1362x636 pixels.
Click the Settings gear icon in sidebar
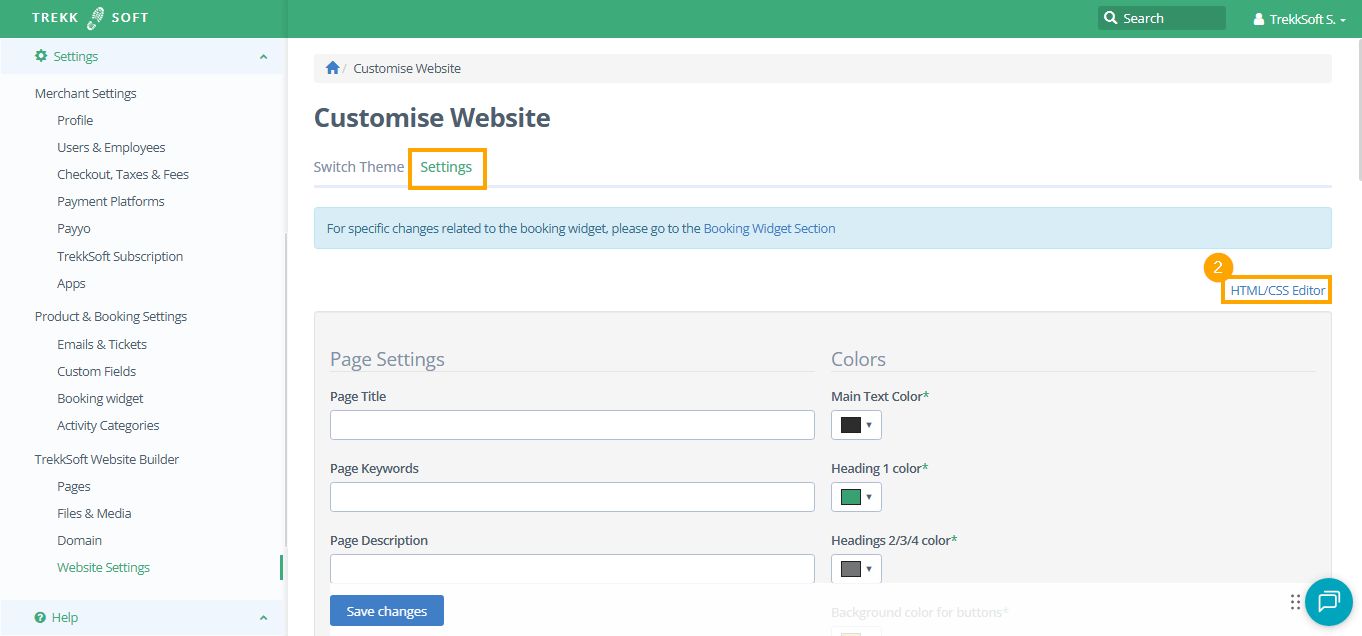41,56
